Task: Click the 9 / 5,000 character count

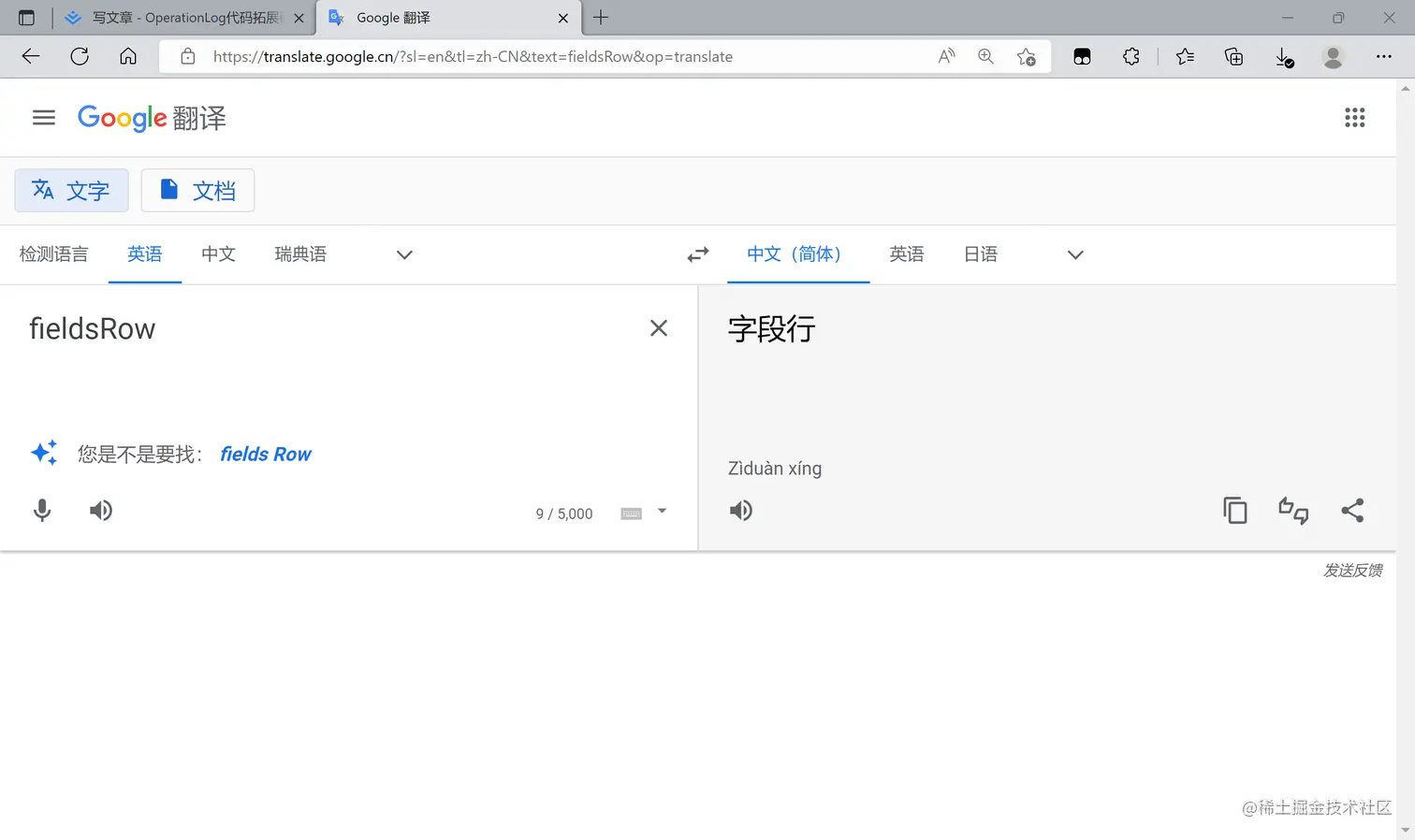Action: [x=564, y=514]
